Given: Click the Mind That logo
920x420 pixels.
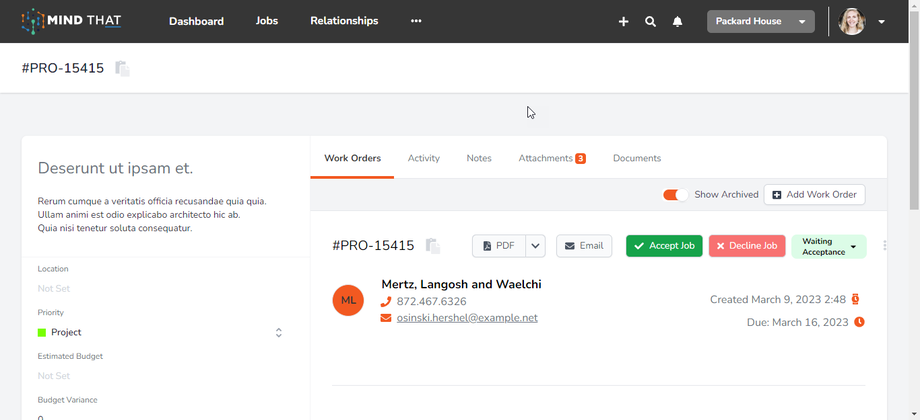Looking at the screenshot, I should click(72, 21).
